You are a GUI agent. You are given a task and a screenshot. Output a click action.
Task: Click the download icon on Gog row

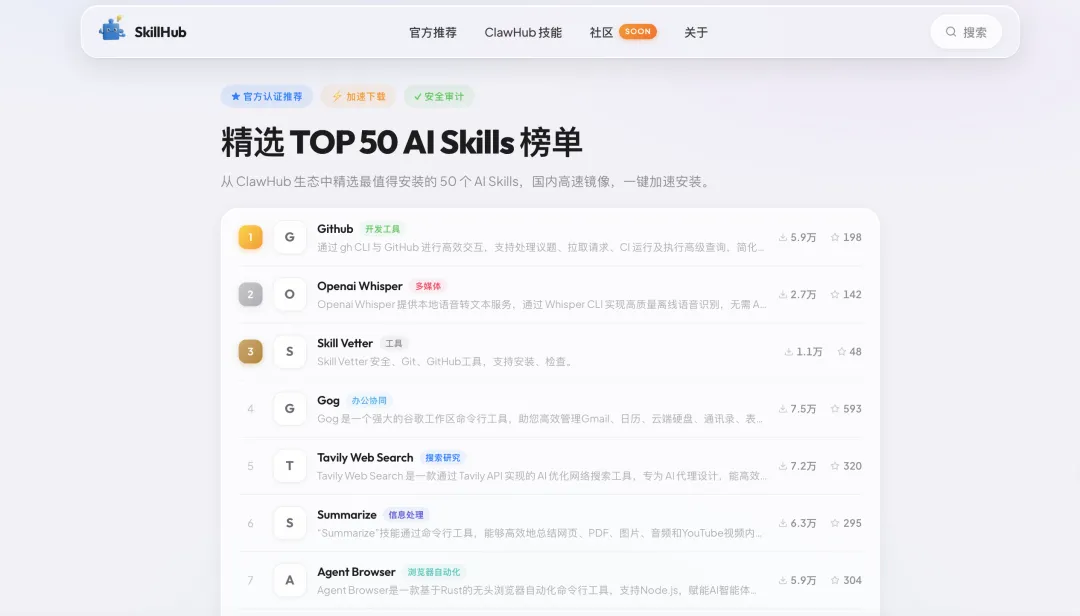(x=782, y=409)
